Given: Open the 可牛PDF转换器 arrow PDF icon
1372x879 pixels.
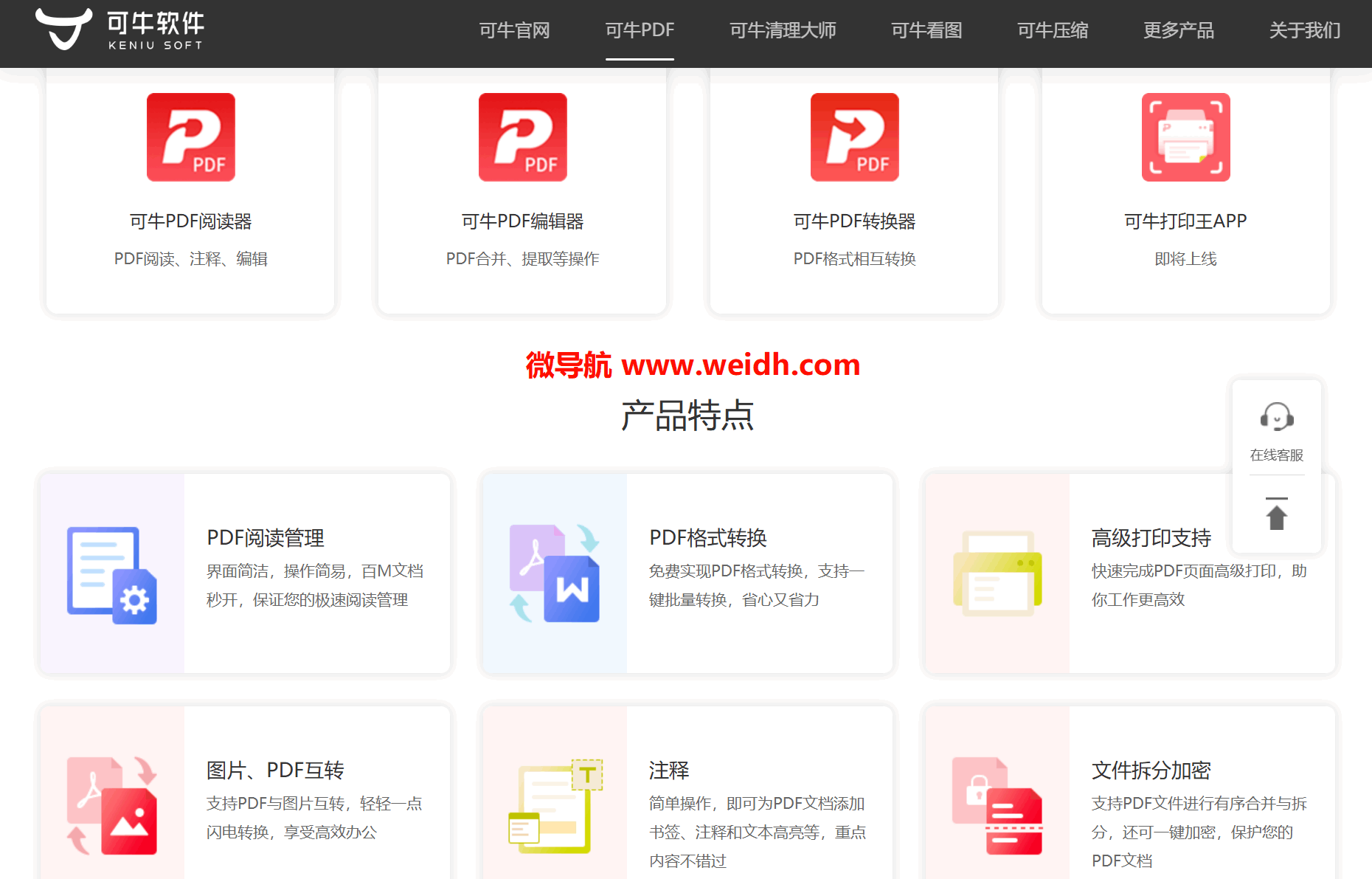Looking at the screenshot, I should (855, 137).
